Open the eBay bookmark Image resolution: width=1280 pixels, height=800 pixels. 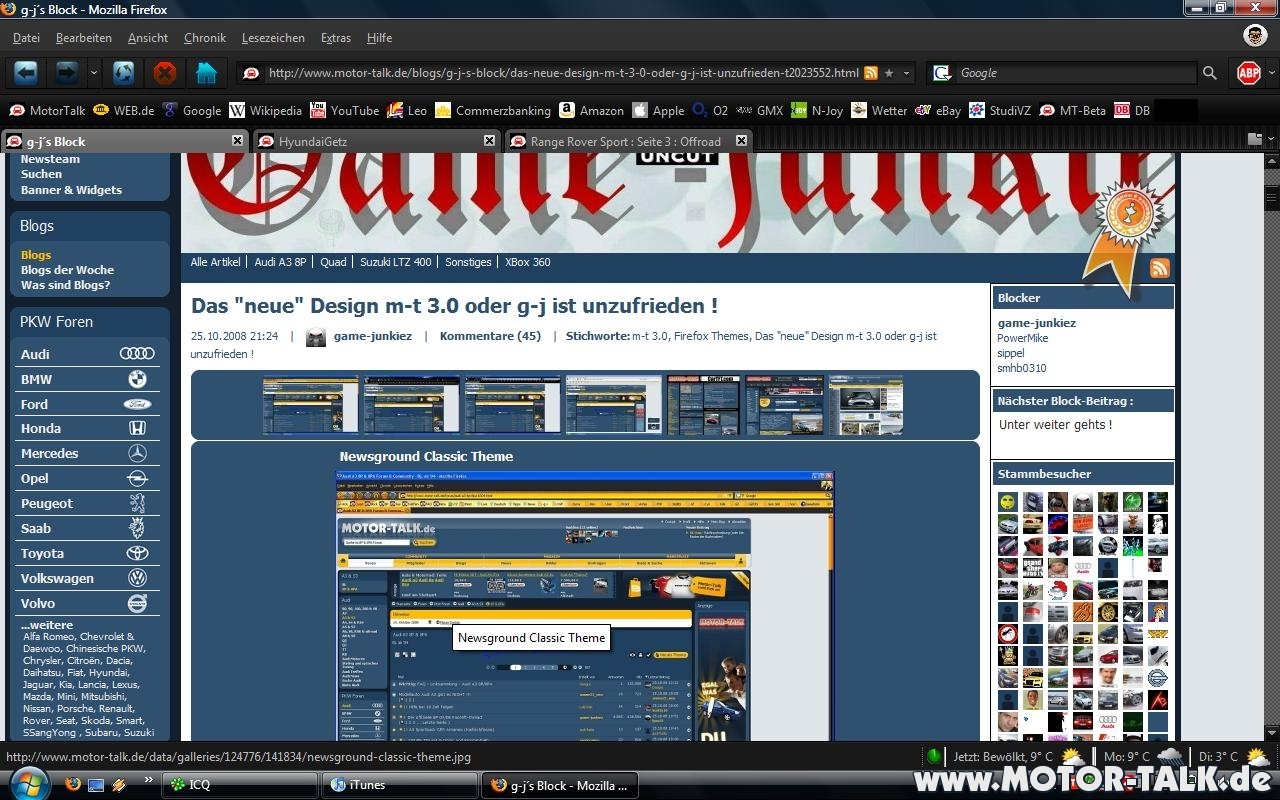pos(938,111)
